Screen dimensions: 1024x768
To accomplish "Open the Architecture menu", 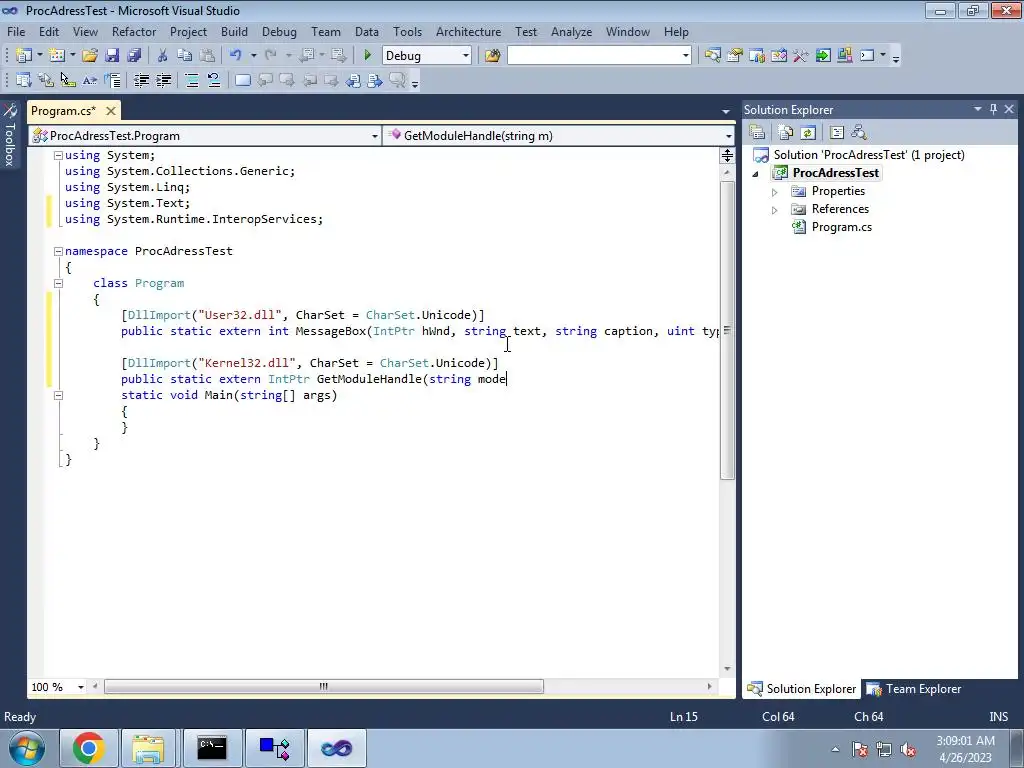I will pos(468,31).
